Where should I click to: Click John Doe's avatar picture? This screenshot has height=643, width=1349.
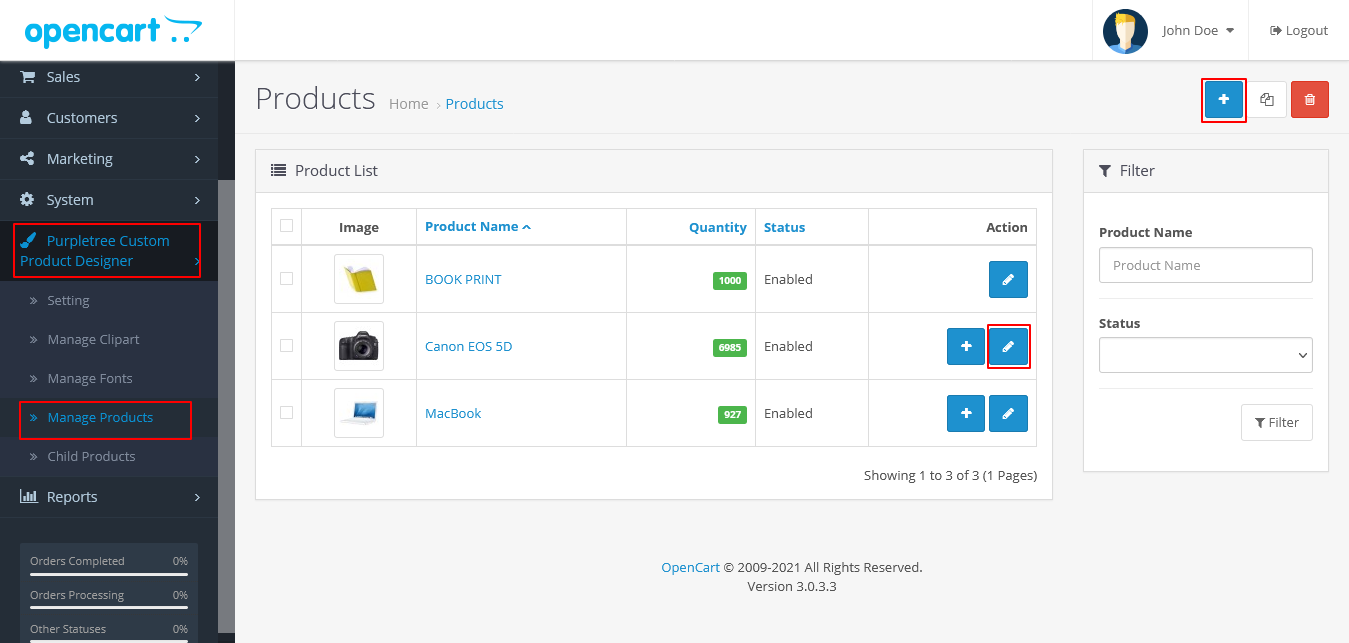point(1125,31)
